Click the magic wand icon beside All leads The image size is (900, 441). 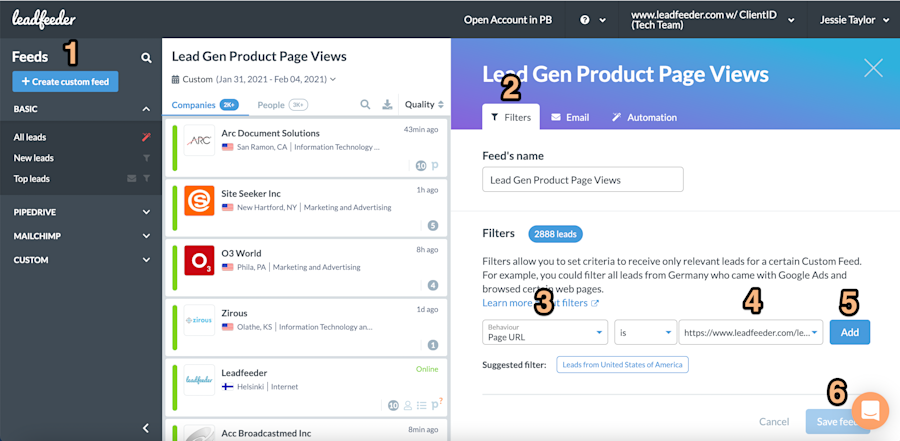point(146,137)
